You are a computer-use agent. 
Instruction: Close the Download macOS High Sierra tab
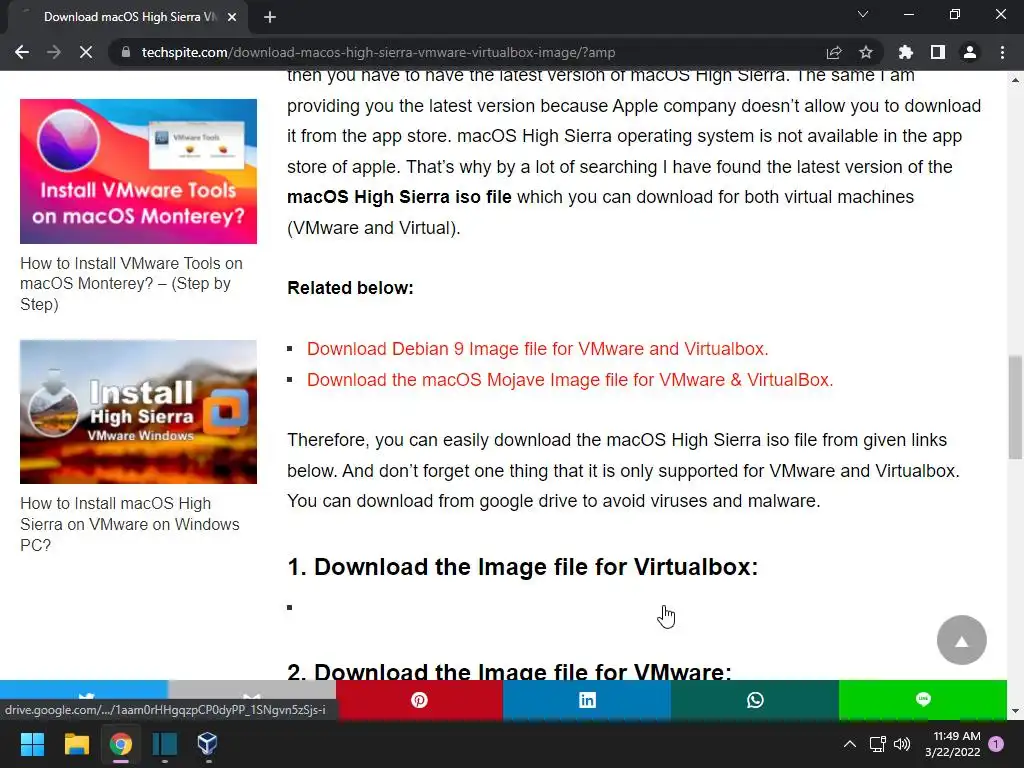[232, 17]
